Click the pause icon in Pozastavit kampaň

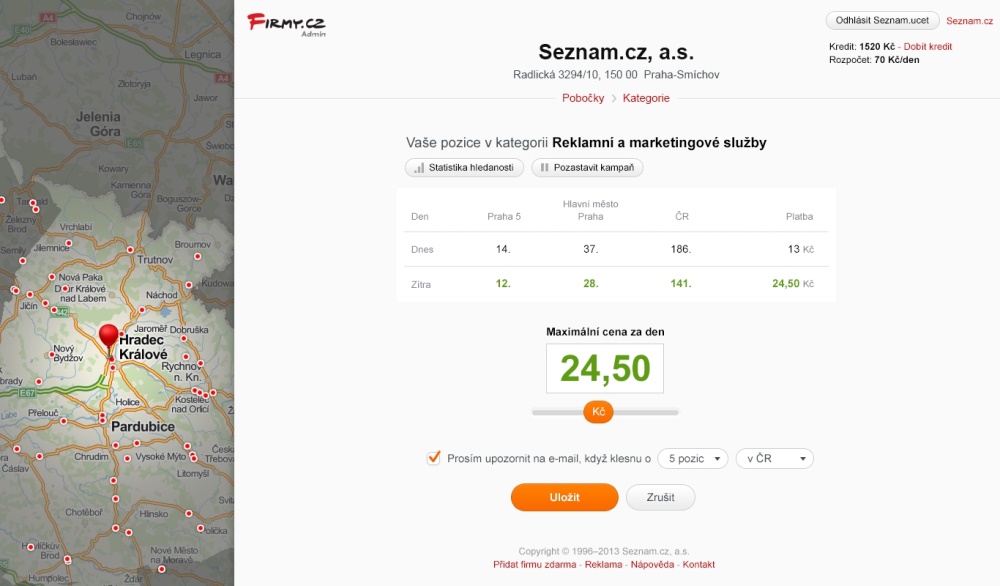[x=544, y=168]
